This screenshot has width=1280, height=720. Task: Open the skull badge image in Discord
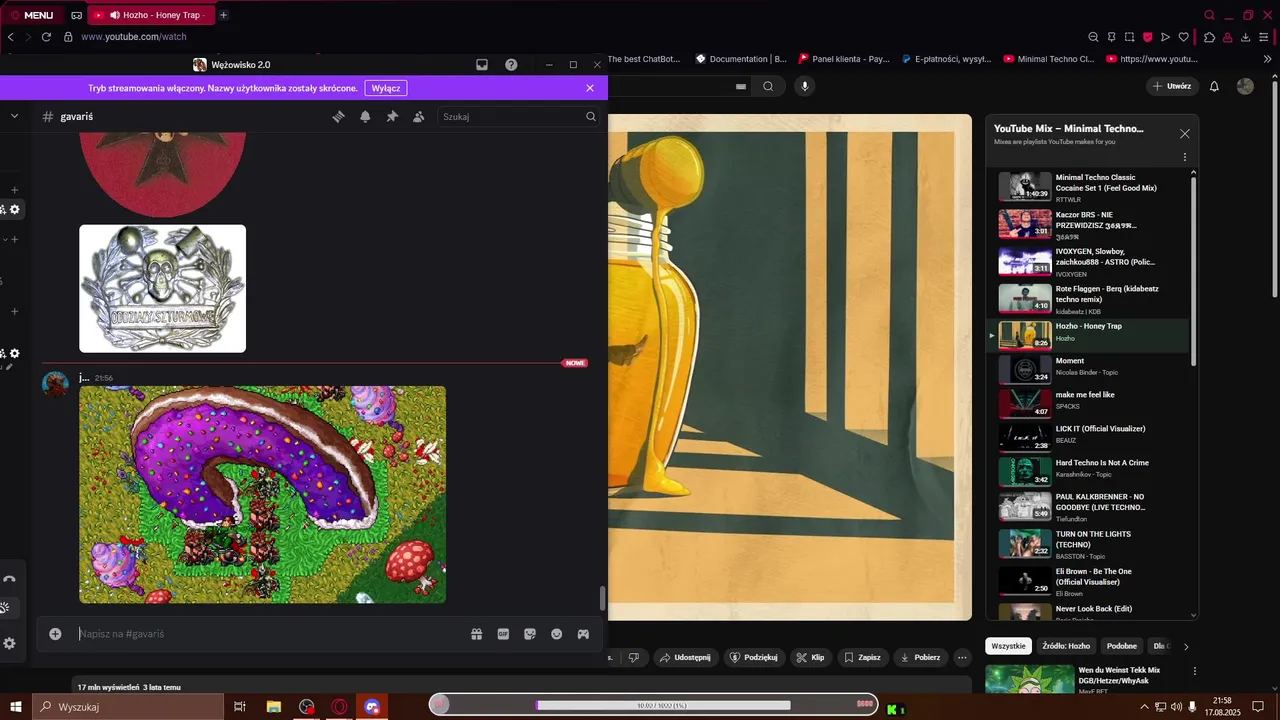pyautogui.click(x=162, y=288)
